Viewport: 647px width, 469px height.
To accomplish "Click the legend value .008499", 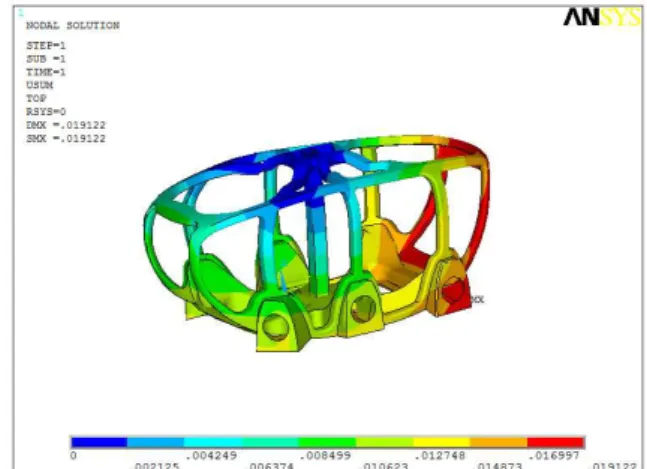I will pos(325,455).
